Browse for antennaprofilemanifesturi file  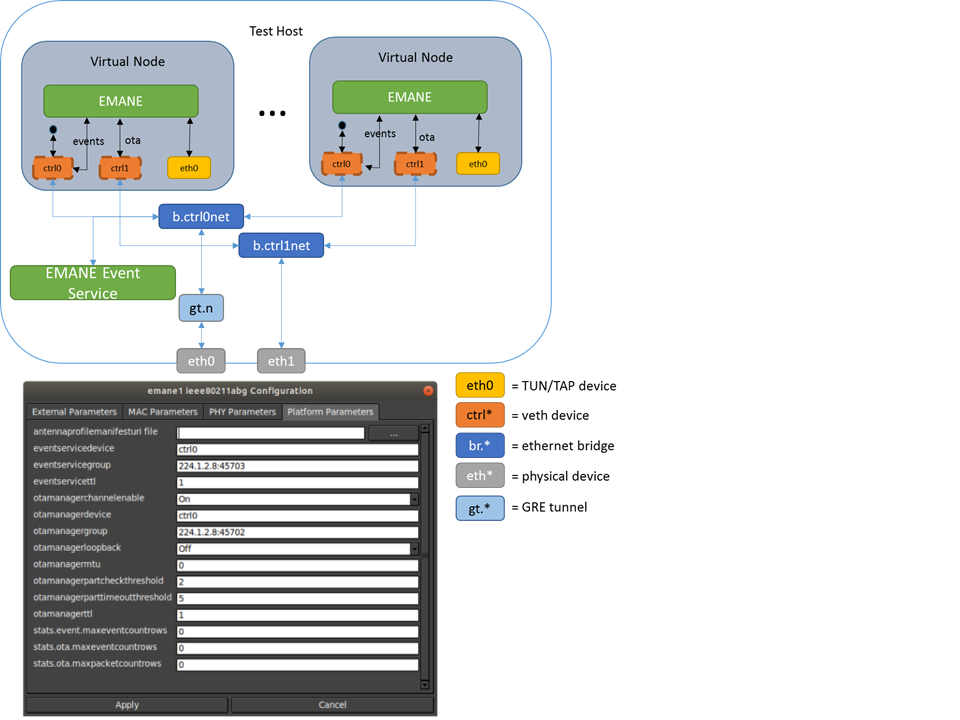(x=394, y=433)
